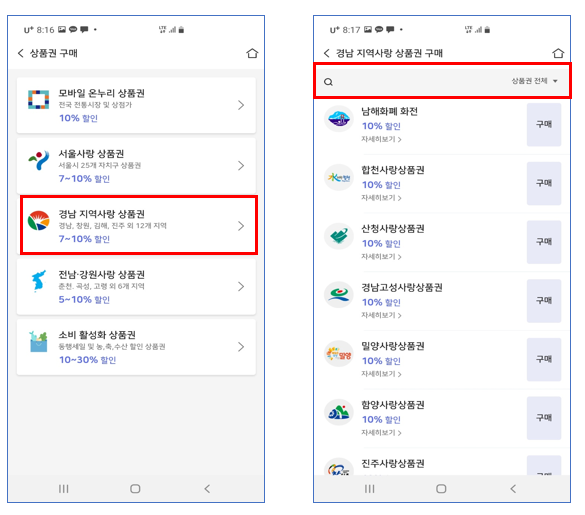Tap 합천사랑상품권 voucher name

coord(393,170)
